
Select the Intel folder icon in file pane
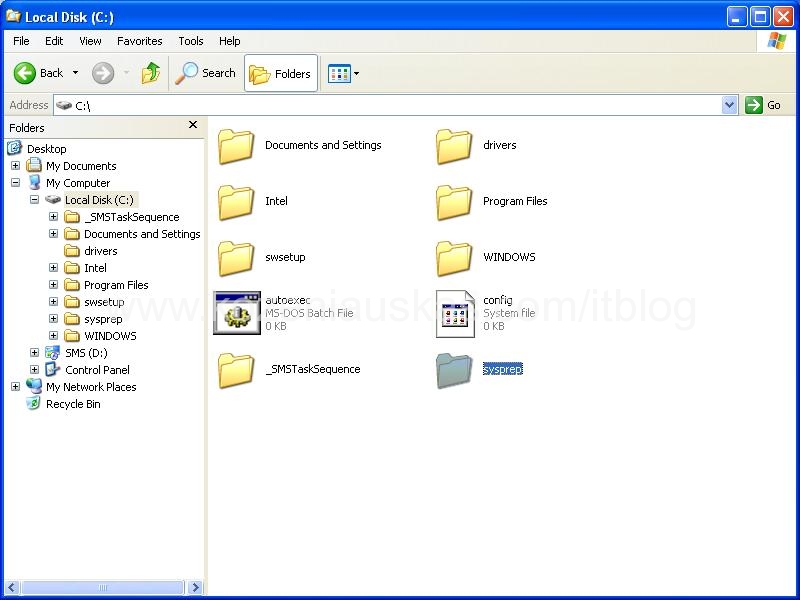236,202
